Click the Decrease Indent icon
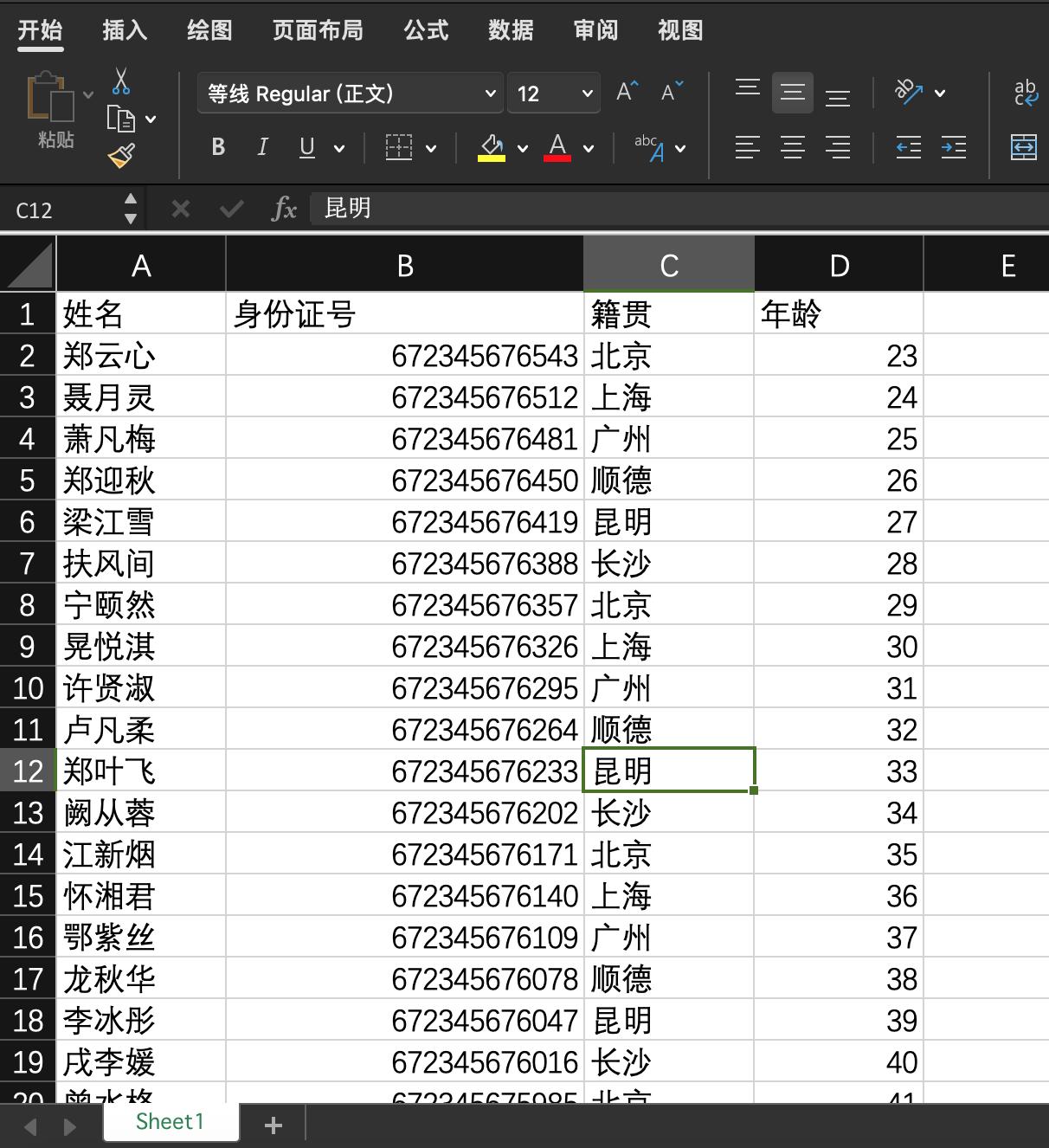This screenshot has height=1148, width=1049. point(908,147)
